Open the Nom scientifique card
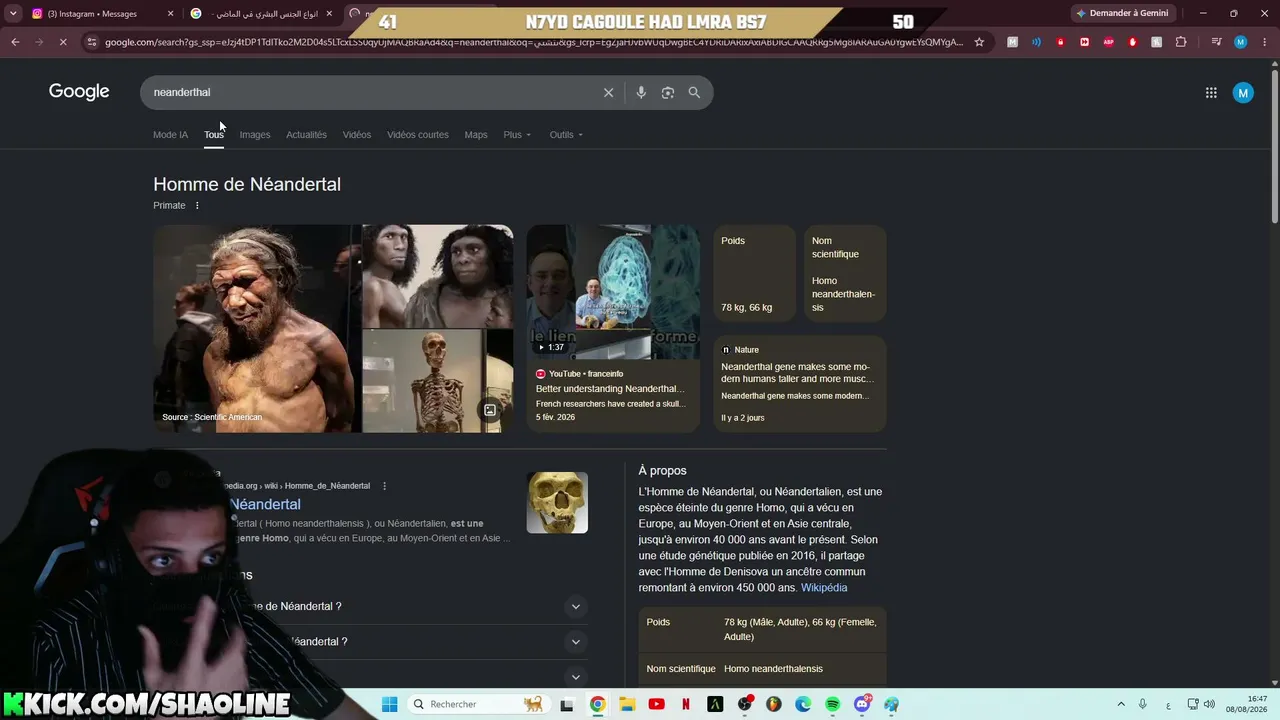The height and width of the screenshot is (720, 1280). tap(845, 274)
